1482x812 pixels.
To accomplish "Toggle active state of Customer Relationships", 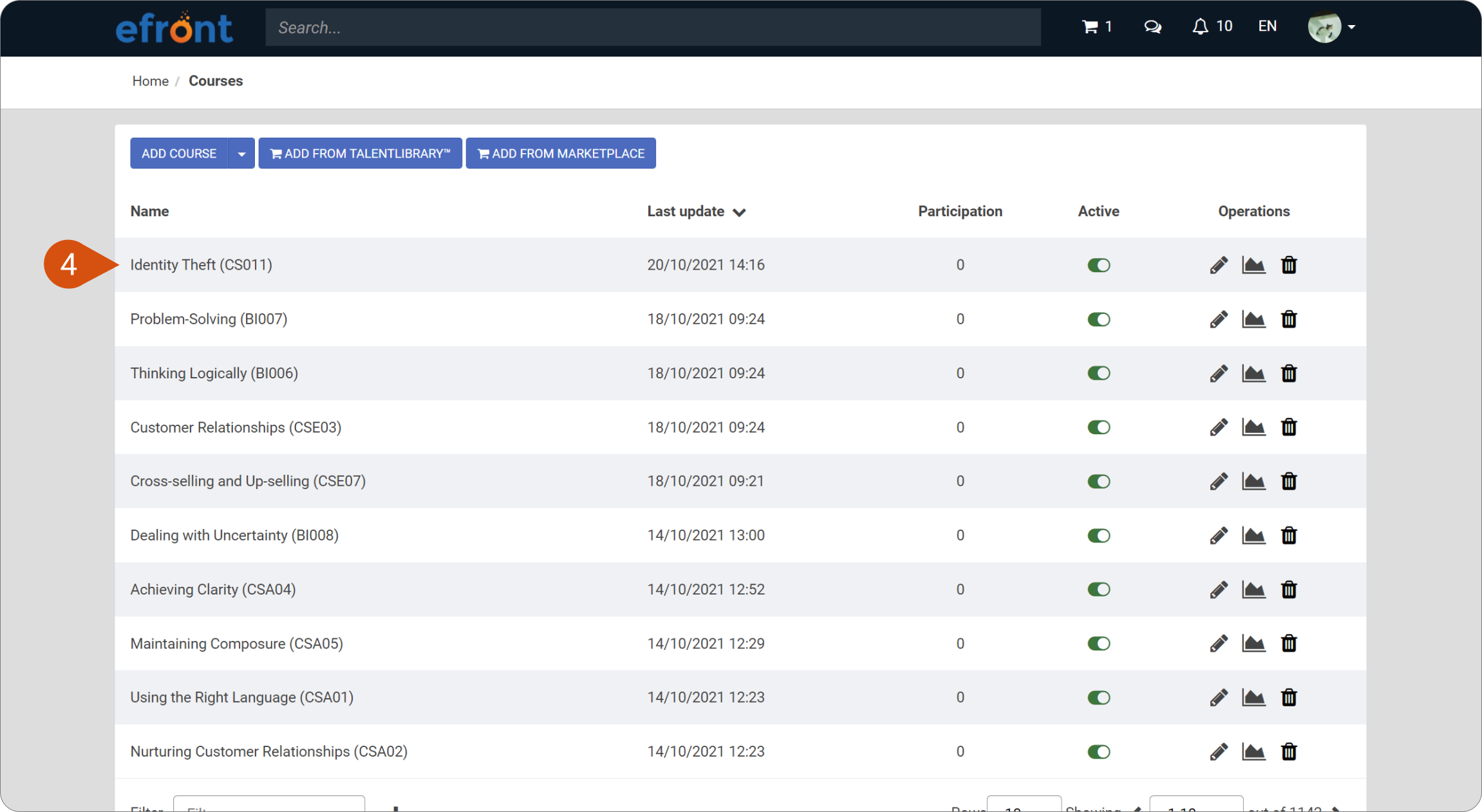I will click(1099, 427).
